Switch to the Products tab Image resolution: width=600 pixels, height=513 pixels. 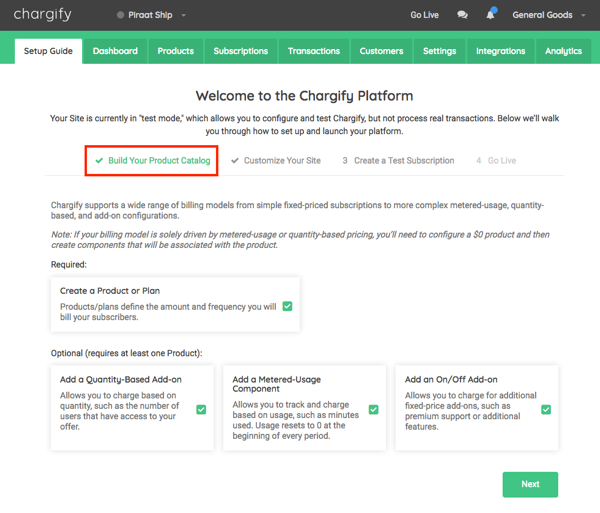[176, 51]
